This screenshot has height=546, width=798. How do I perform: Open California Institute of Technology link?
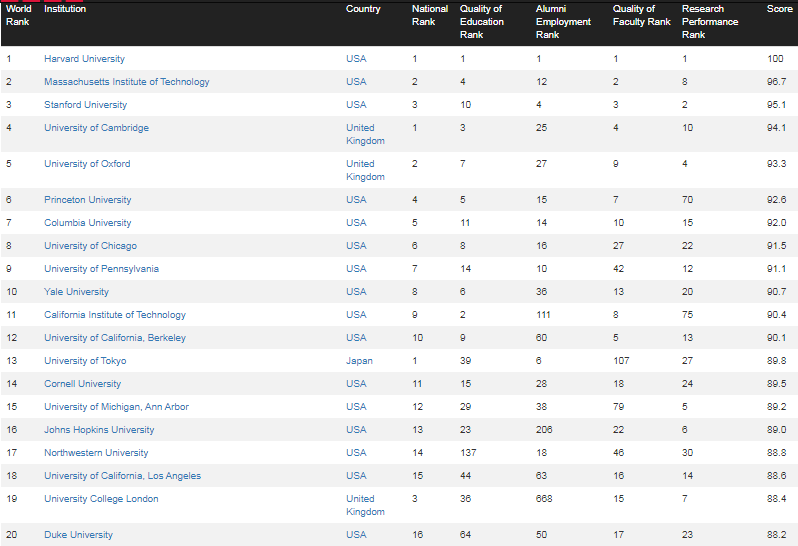click(115, 314)
